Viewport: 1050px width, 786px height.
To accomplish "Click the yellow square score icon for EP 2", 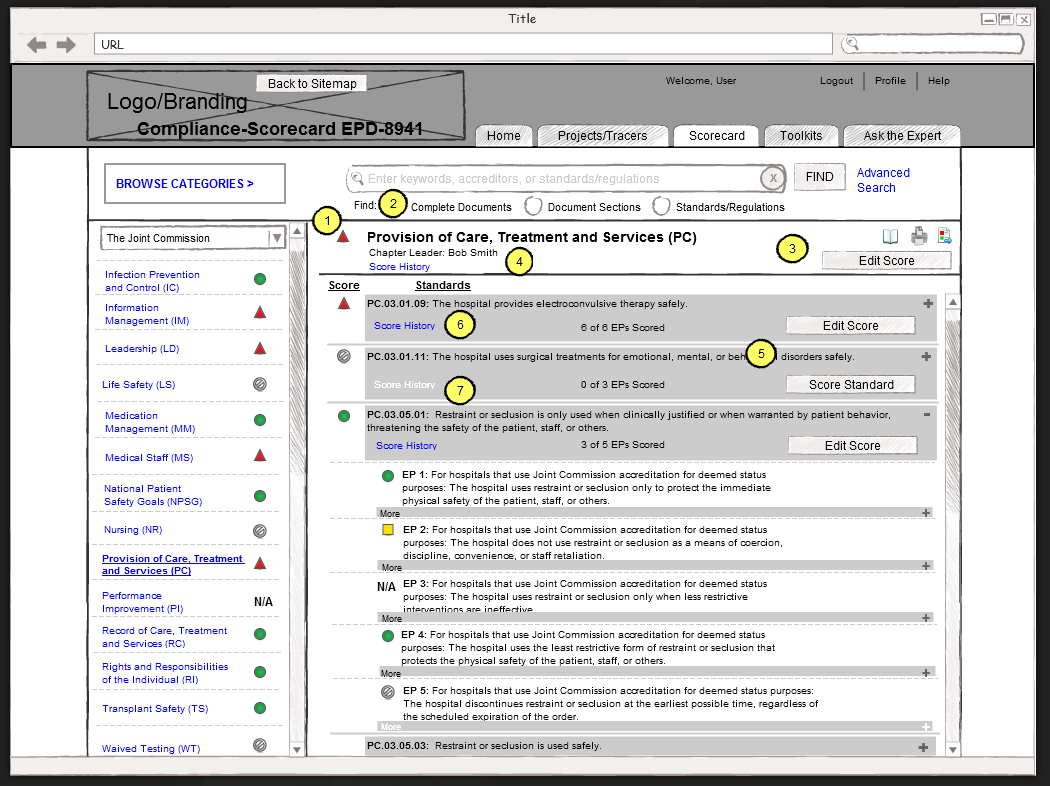I will [x=387, y=530].
